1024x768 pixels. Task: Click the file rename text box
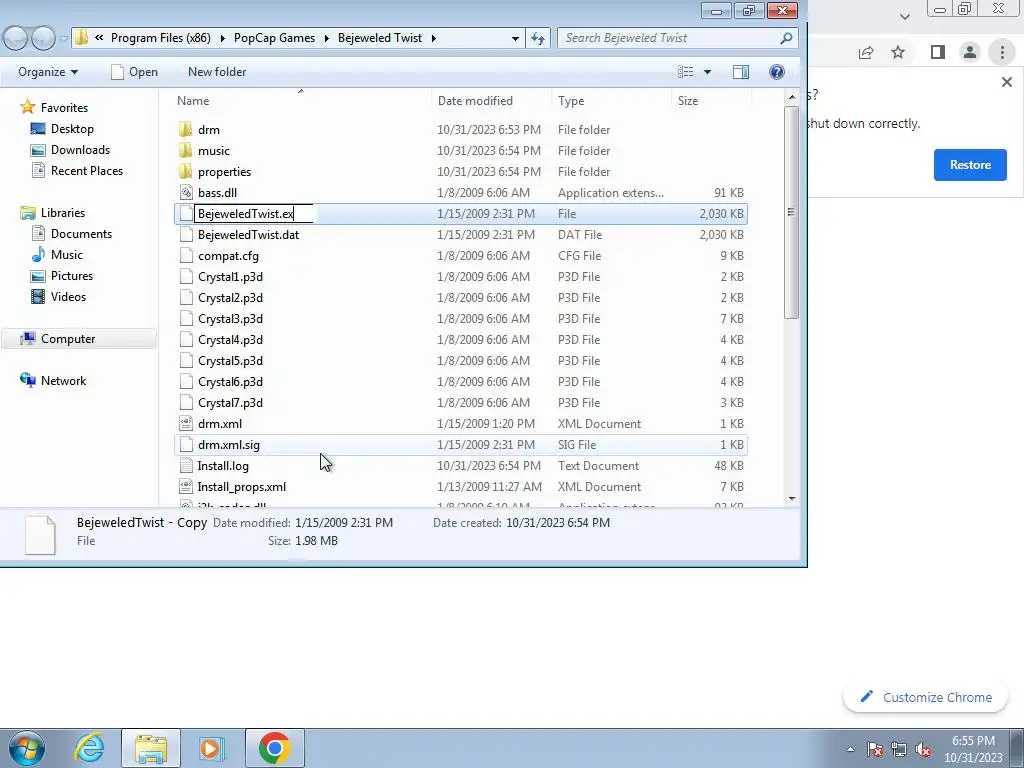[x=254, y=214]
